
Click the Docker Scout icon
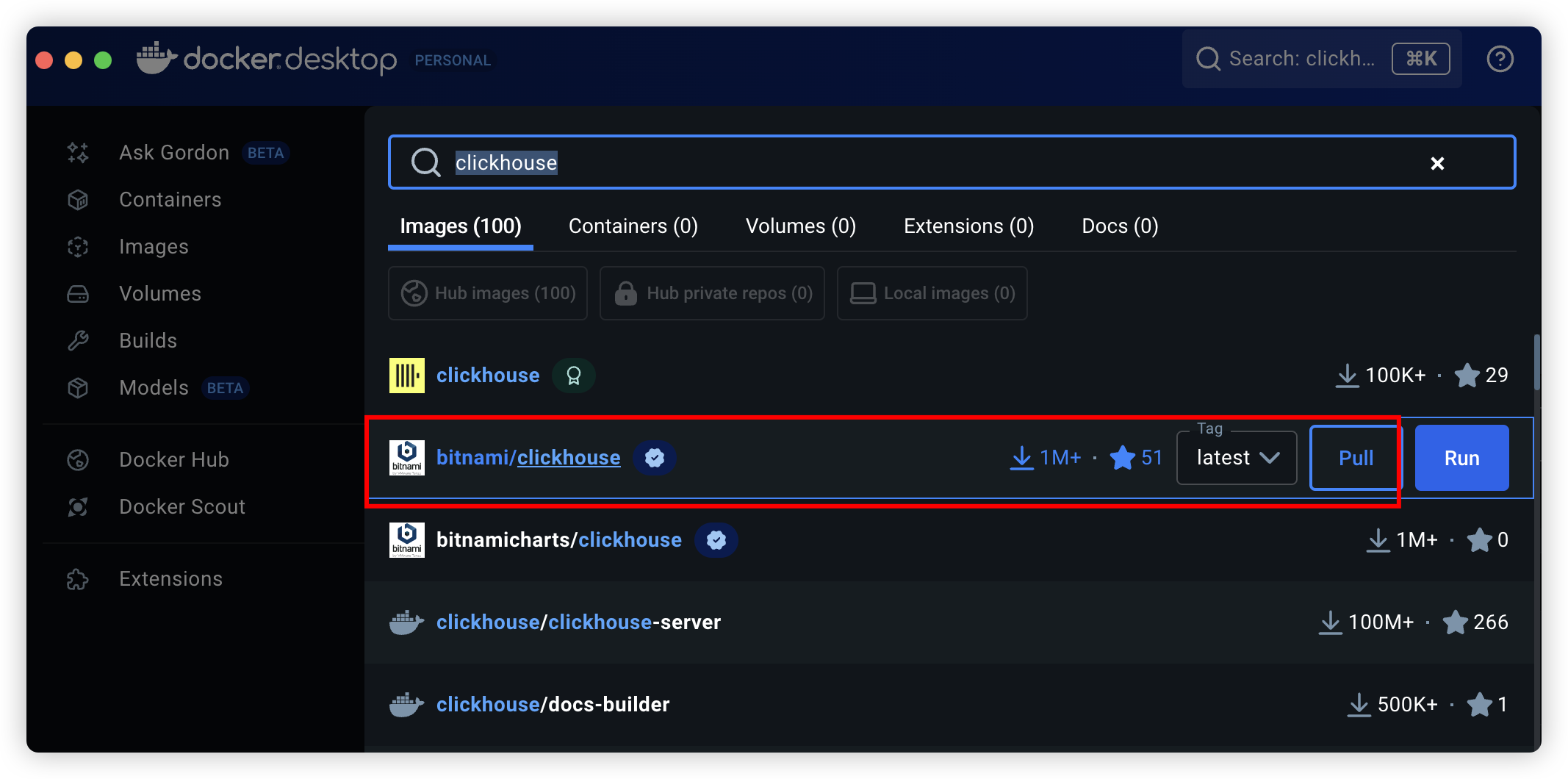[78, 506]
